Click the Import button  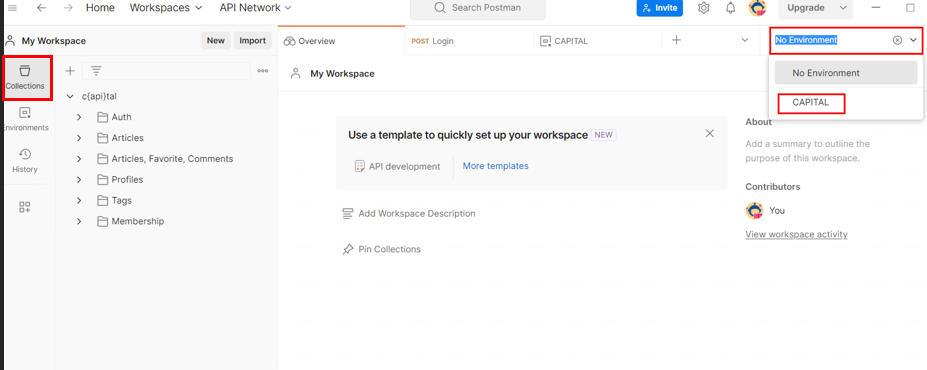click(x=252, y=40)
